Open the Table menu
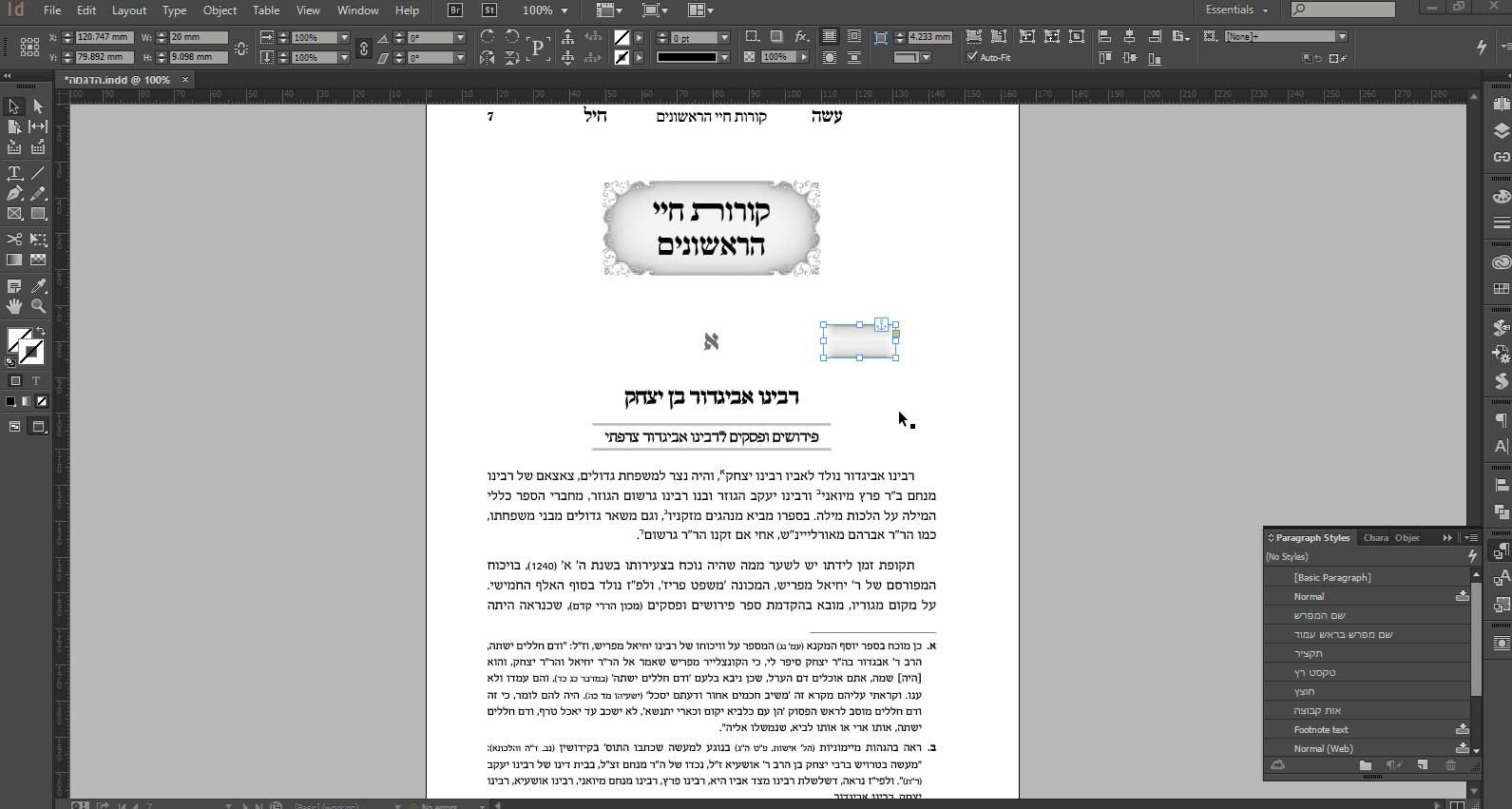This screenshot has width=1512, height=809. [x=266, y=10]
